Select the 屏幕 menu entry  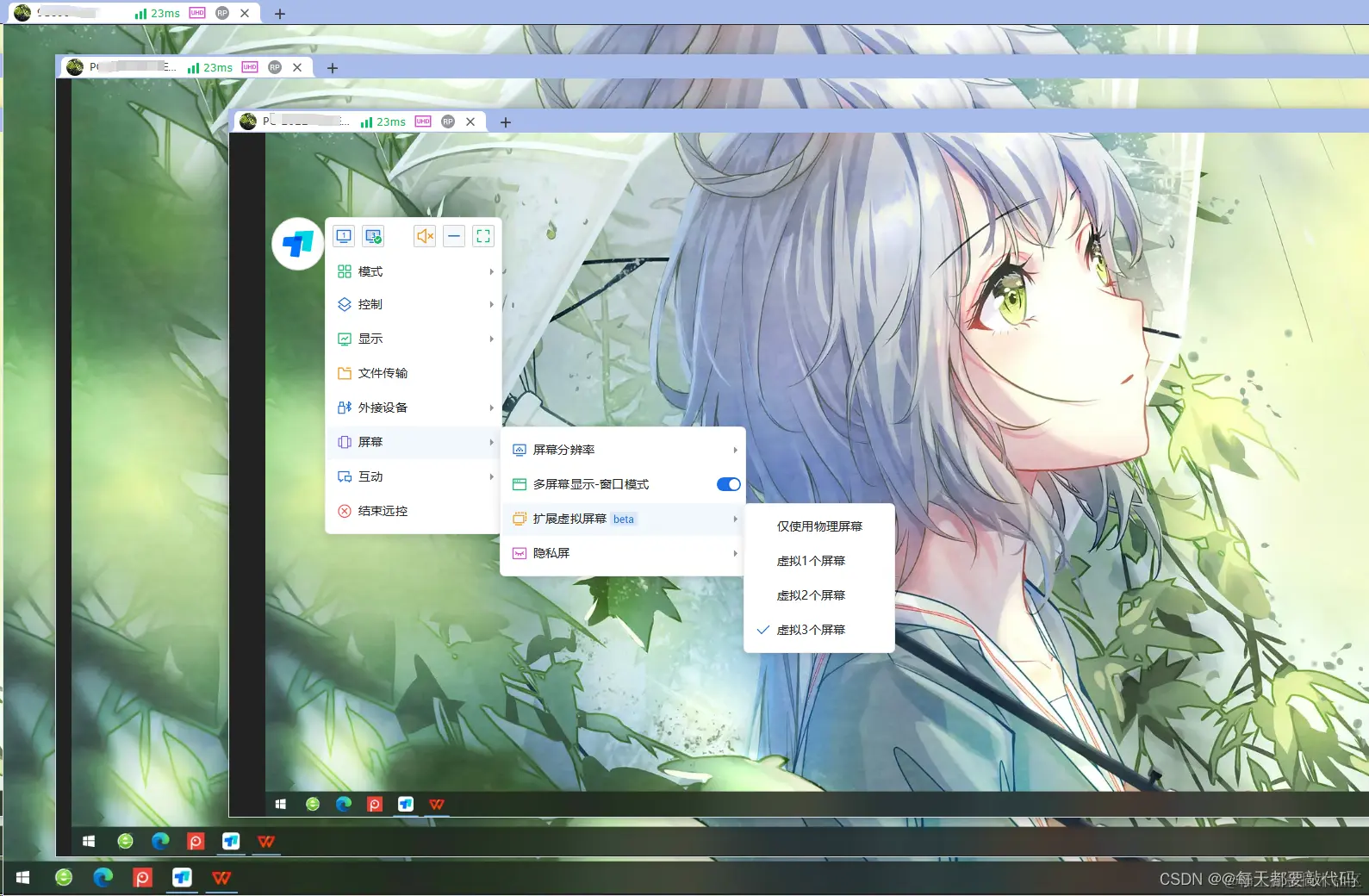tap(414, 442)
